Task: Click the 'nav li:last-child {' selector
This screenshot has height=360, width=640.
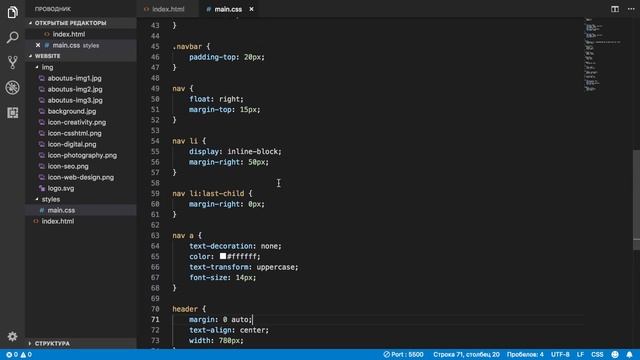Action: tap(212, 193)
